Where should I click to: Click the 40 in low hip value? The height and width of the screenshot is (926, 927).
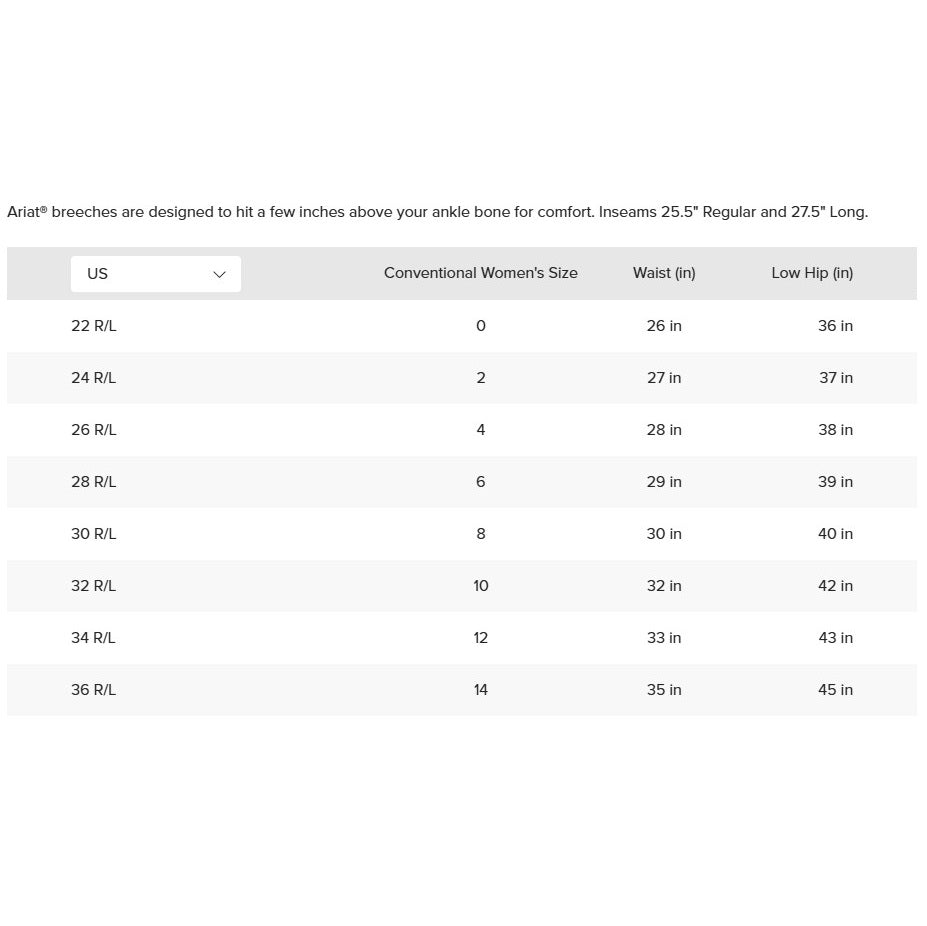[835, 534]
